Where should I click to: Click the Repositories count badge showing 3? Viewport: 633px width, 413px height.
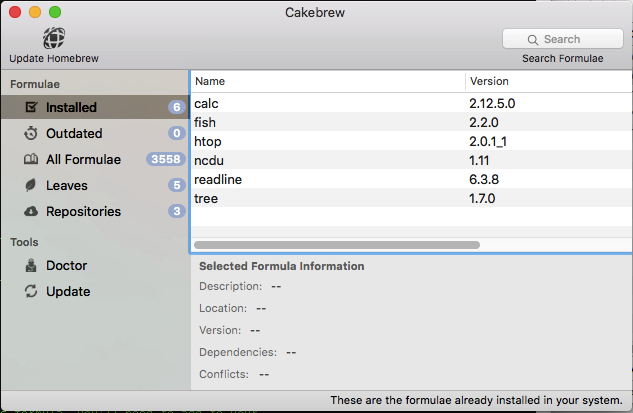[x=176, y=211]
